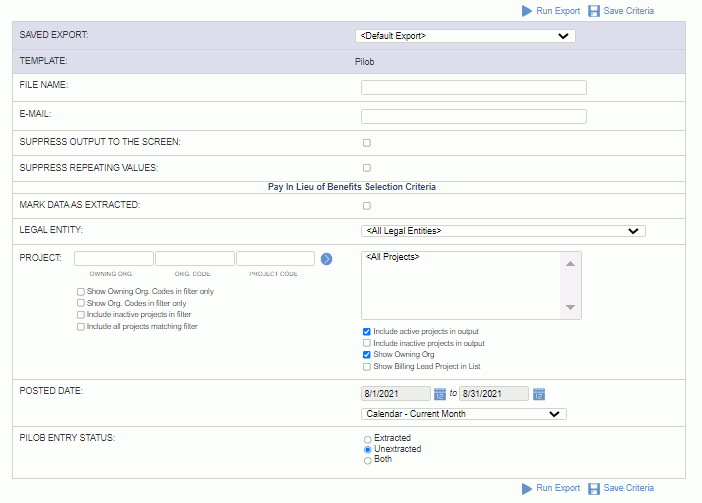Click the posted start date field 8/1/2021
702x503 pixels.
(x=396, y=394)
